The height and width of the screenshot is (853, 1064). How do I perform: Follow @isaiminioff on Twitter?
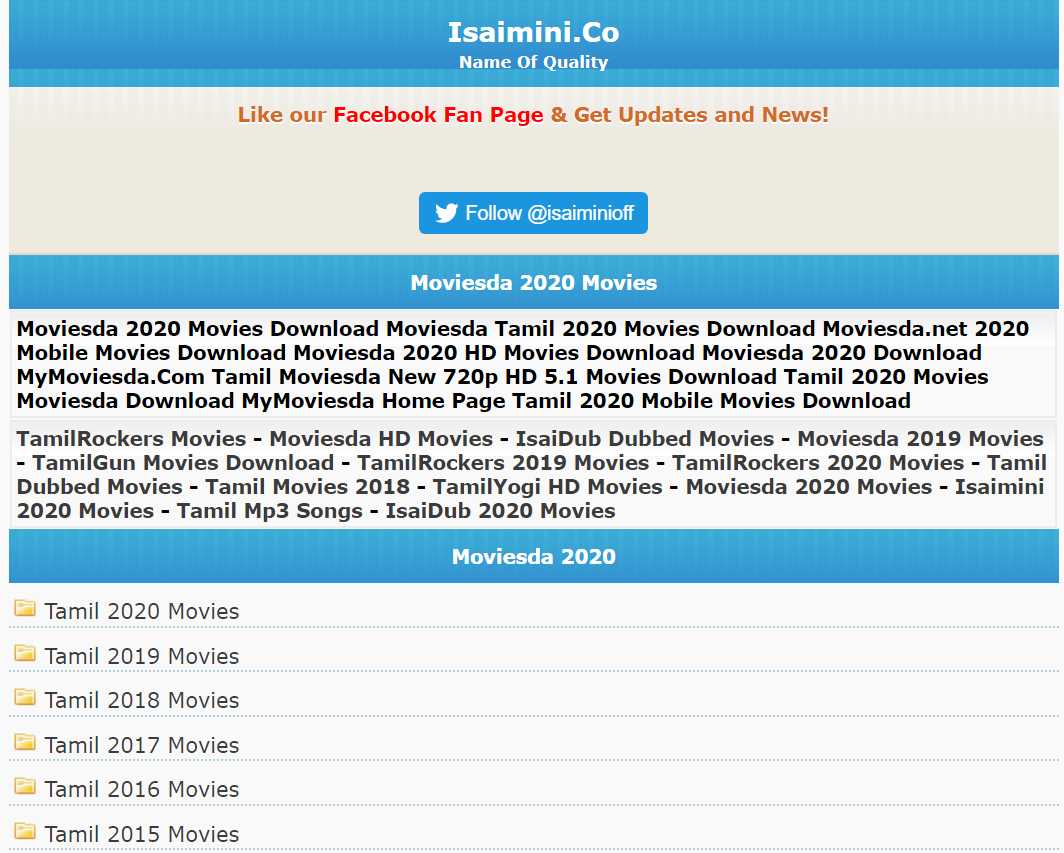(533, 213)
